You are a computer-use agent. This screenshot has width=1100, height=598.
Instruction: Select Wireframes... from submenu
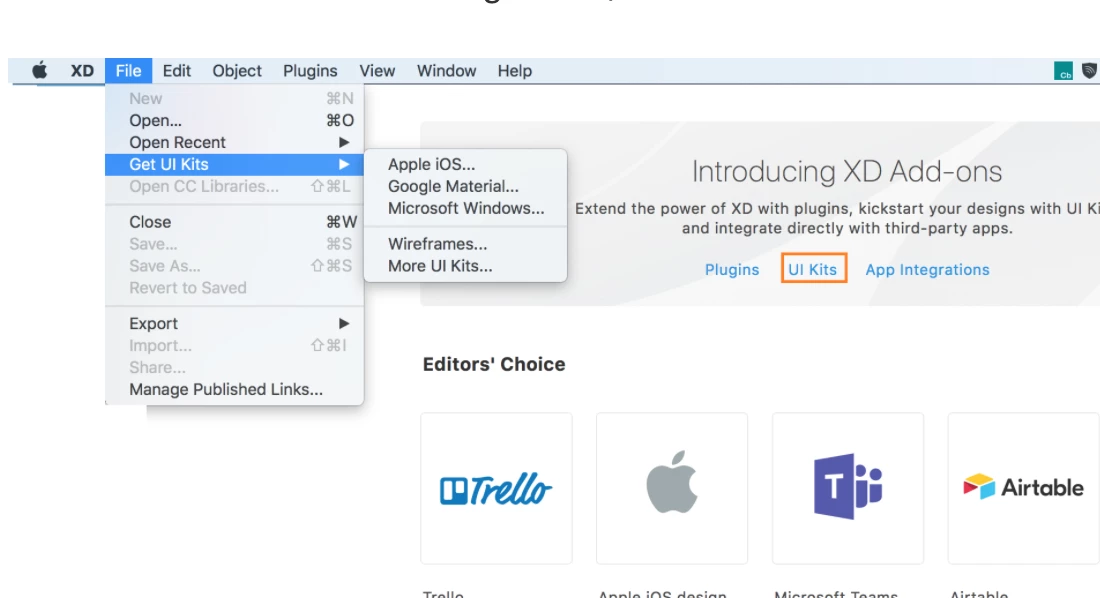pos(465,244)
